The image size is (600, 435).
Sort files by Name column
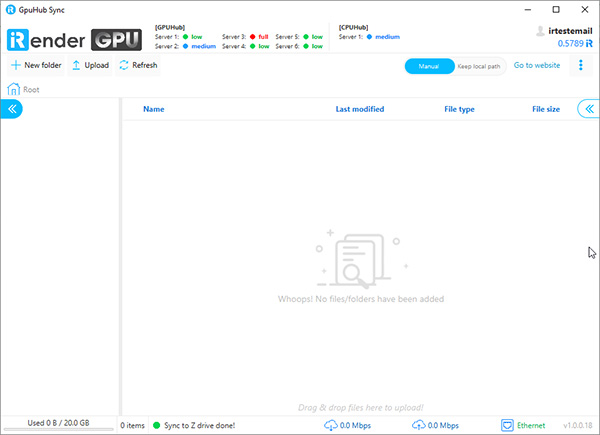click(154, 109)
